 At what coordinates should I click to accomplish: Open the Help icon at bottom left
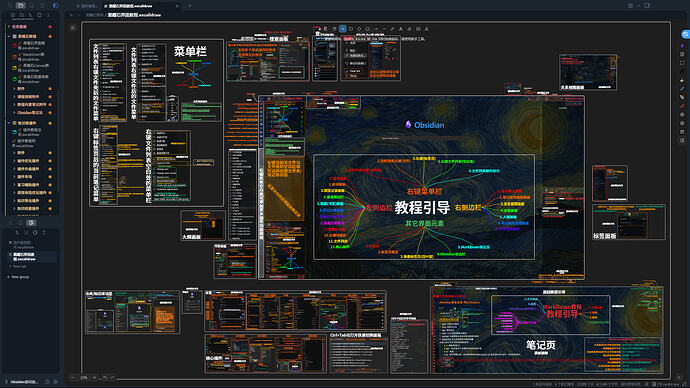click(47, 382)
